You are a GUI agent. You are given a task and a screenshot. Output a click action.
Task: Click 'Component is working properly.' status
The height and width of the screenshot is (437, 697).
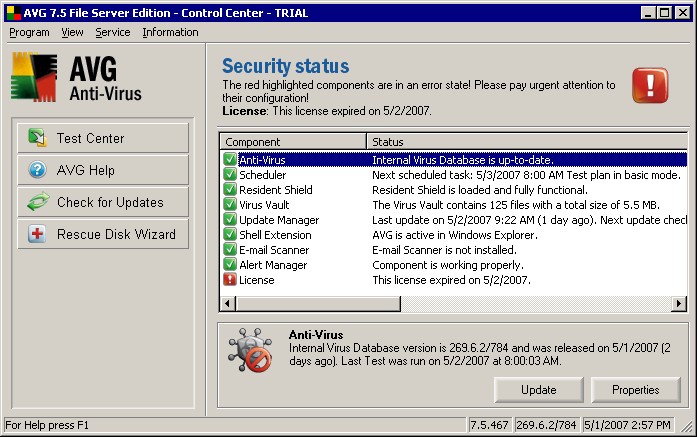coord(448,265)
